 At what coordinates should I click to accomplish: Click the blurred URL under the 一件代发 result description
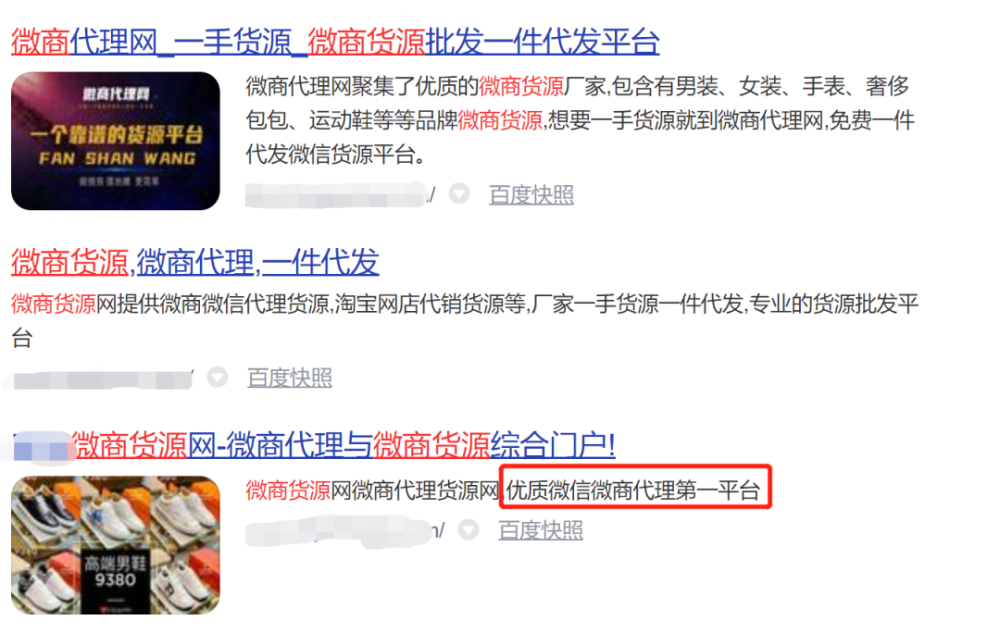coord(101,379)
